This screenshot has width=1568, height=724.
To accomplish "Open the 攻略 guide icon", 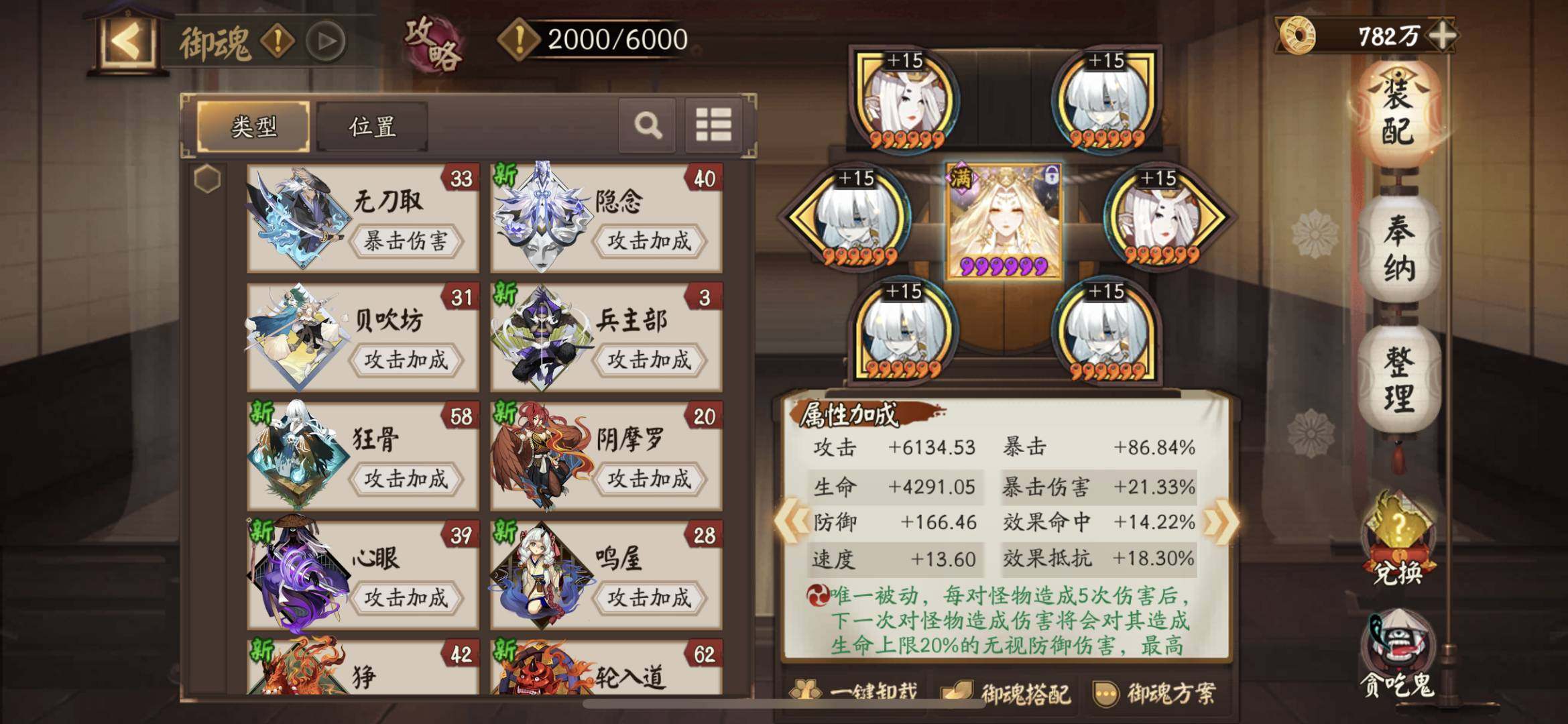I will coord(432,43).
